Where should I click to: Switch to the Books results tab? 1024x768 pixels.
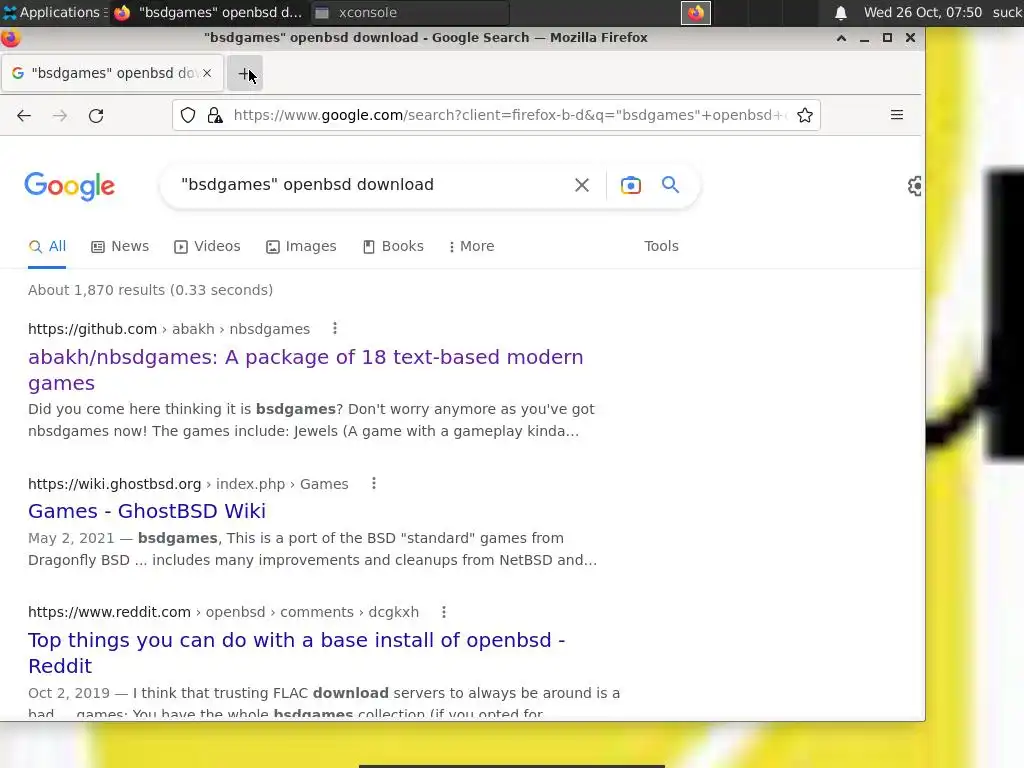tap(393, 246)
